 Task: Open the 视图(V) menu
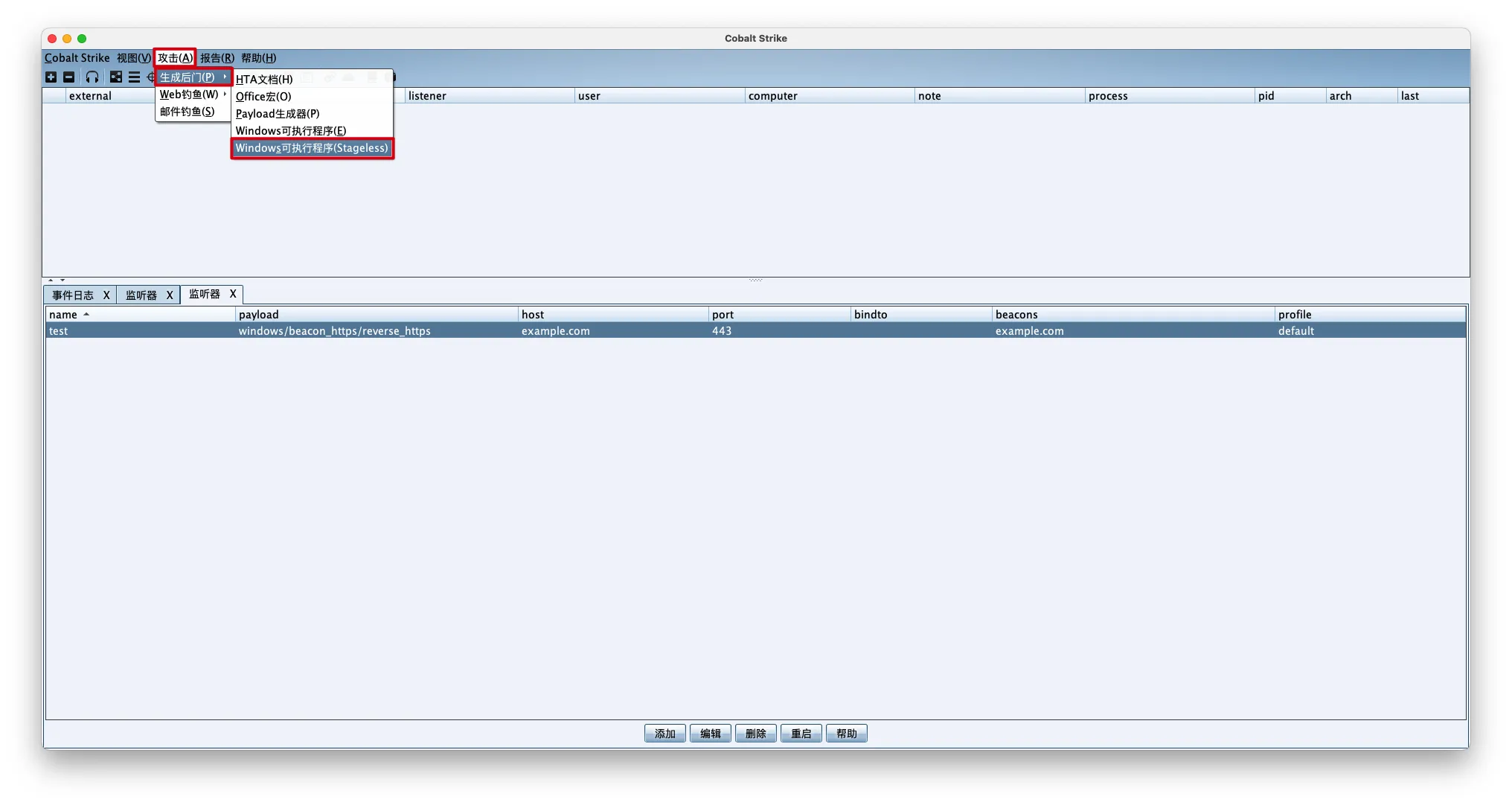tap(134, 58)
